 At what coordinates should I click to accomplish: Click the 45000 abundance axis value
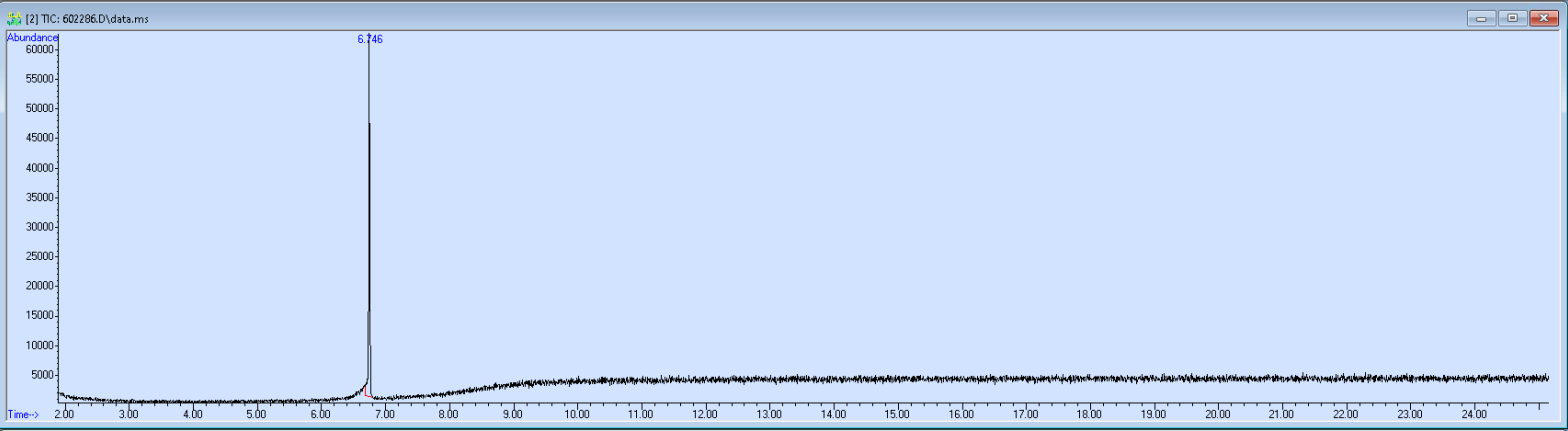[38, 137]
